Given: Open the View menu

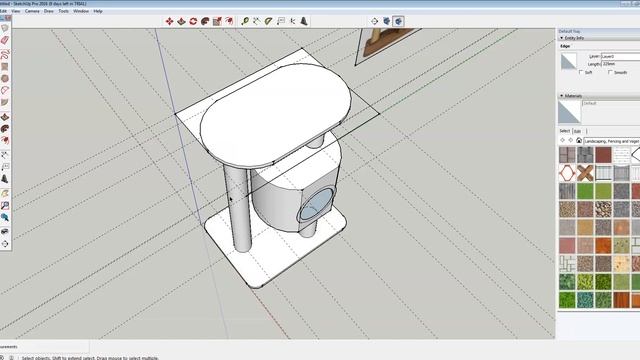Looking at the screenshot, I should coord(16,11).
